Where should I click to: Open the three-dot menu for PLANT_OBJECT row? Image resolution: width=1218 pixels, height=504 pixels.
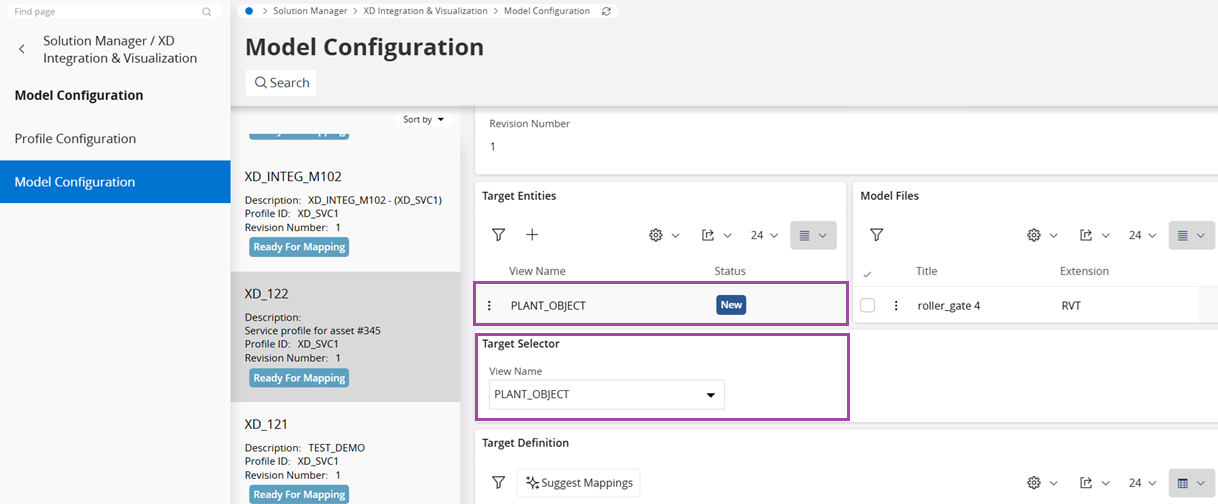coord(489,306)
